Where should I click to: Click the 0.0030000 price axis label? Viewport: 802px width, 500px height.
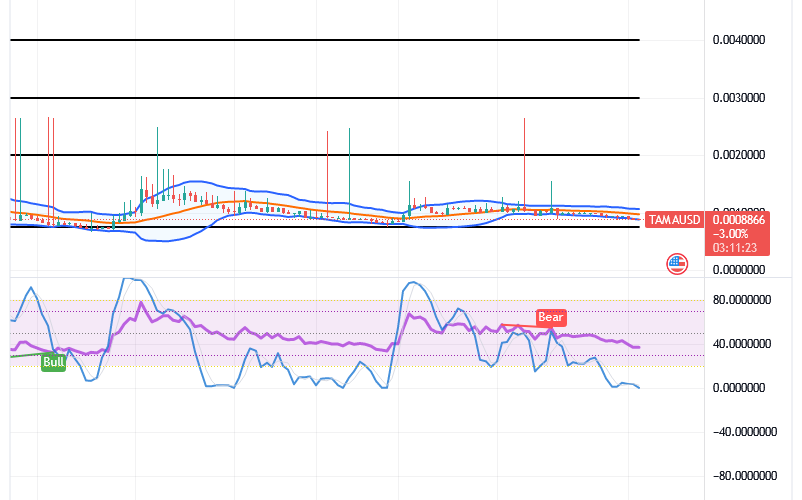[x=739, y=98]
